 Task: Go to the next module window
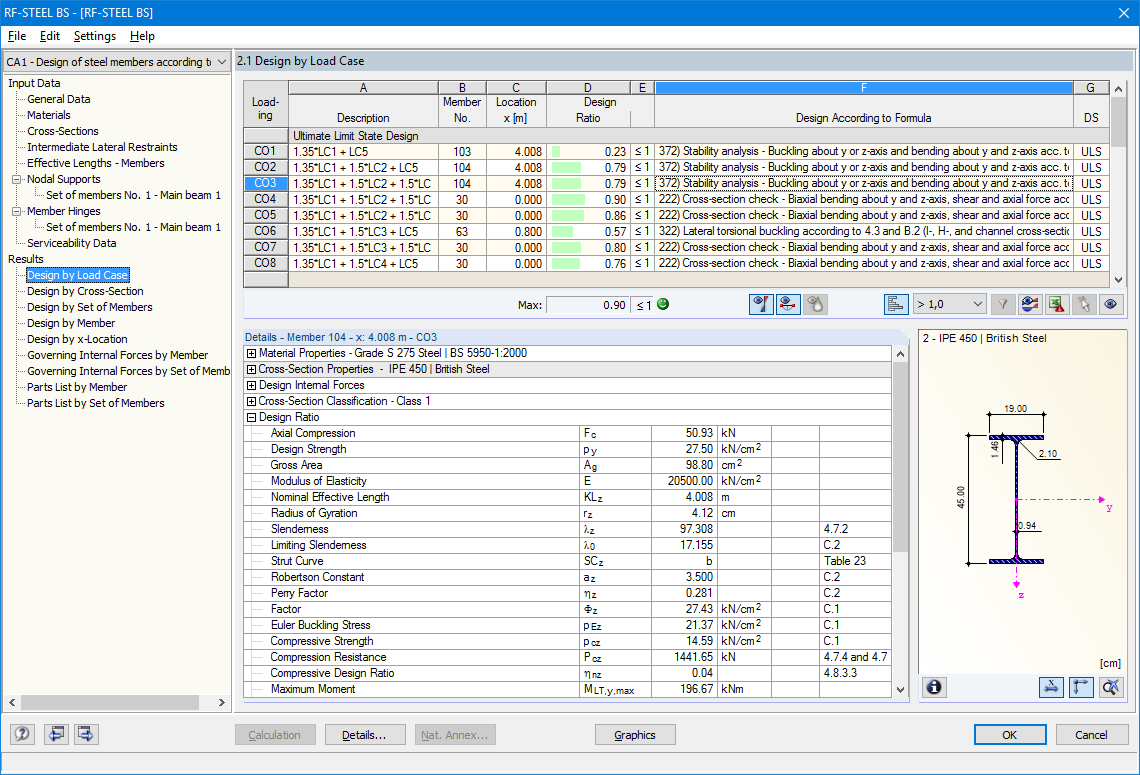85,734
